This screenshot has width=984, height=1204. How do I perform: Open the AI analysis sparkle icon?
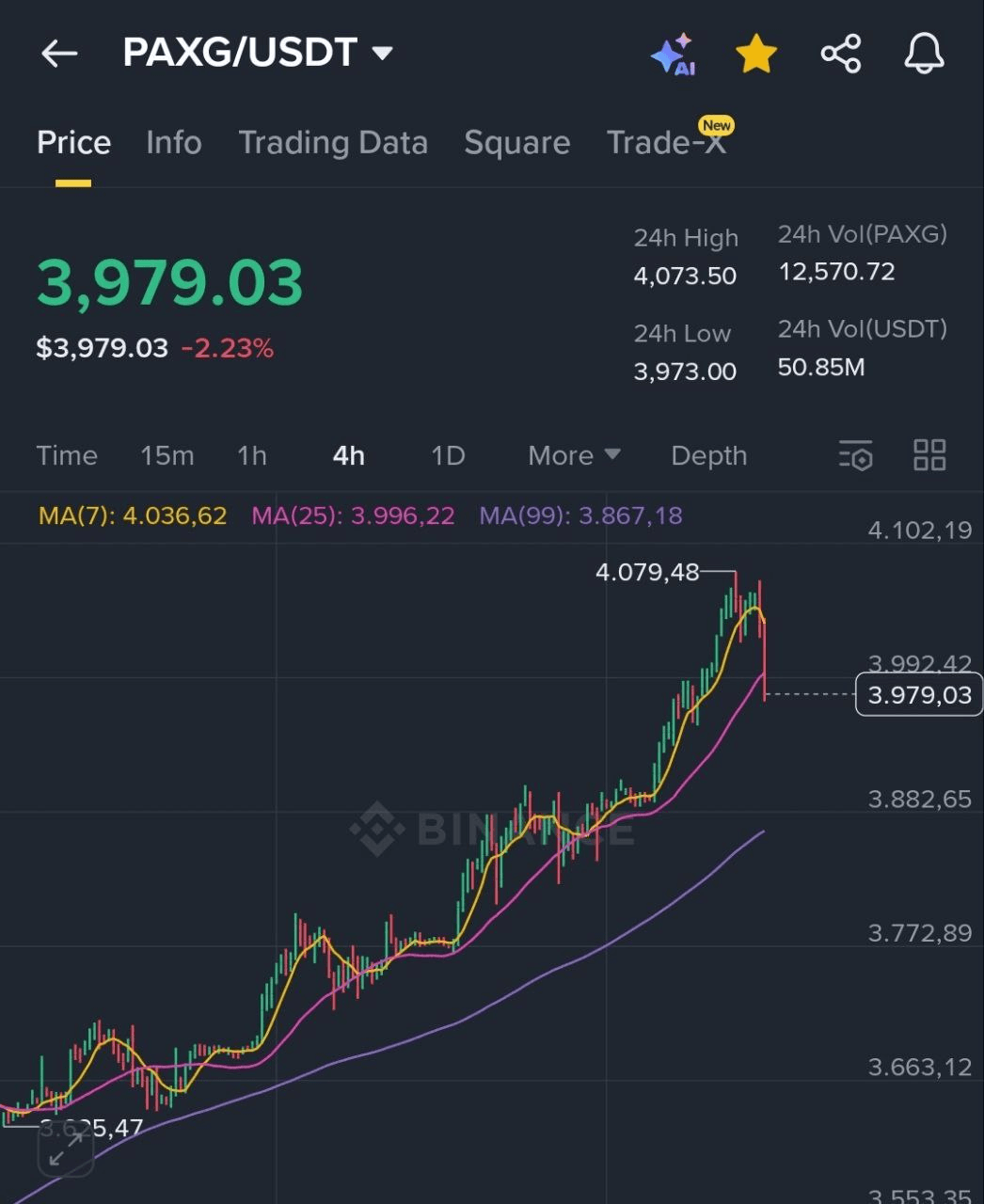(673, 55)
